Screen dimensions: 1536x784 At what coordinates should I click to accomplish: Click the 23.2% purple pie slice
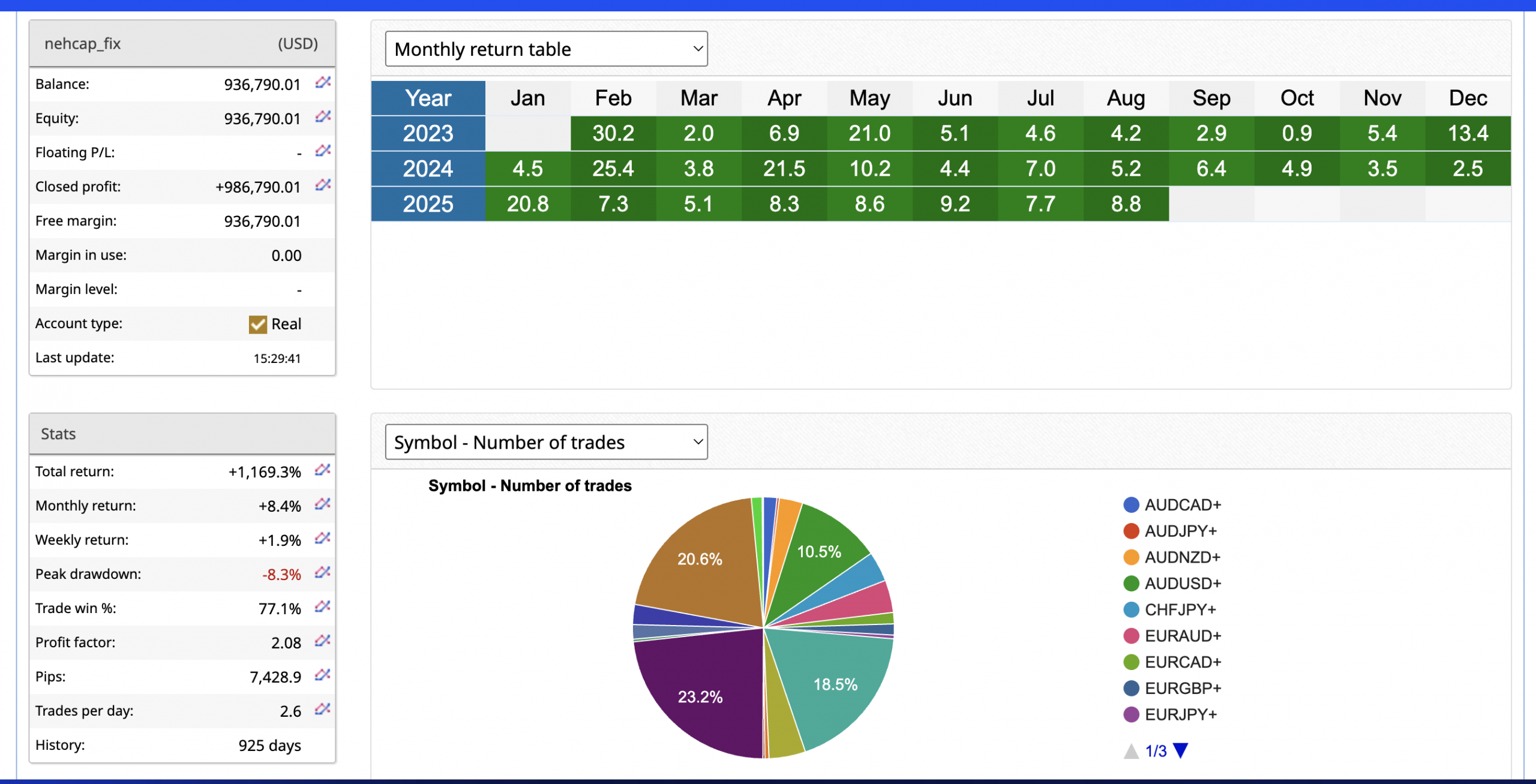[x=700, y=697]
